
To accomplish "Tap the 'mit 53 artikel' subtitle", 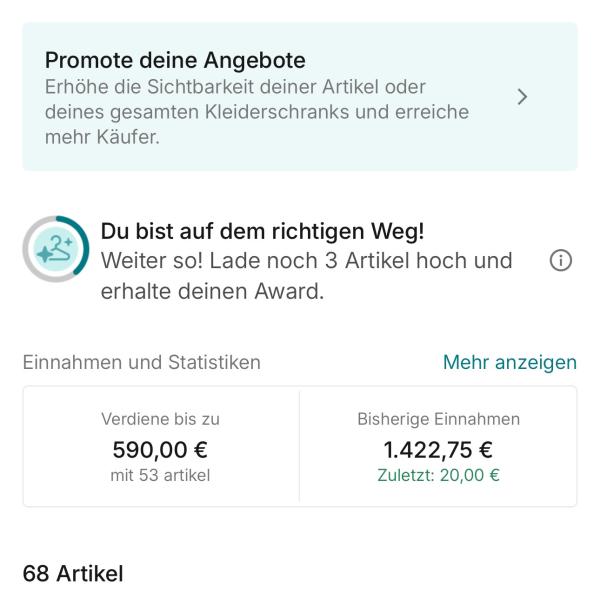I will point(160,475).
